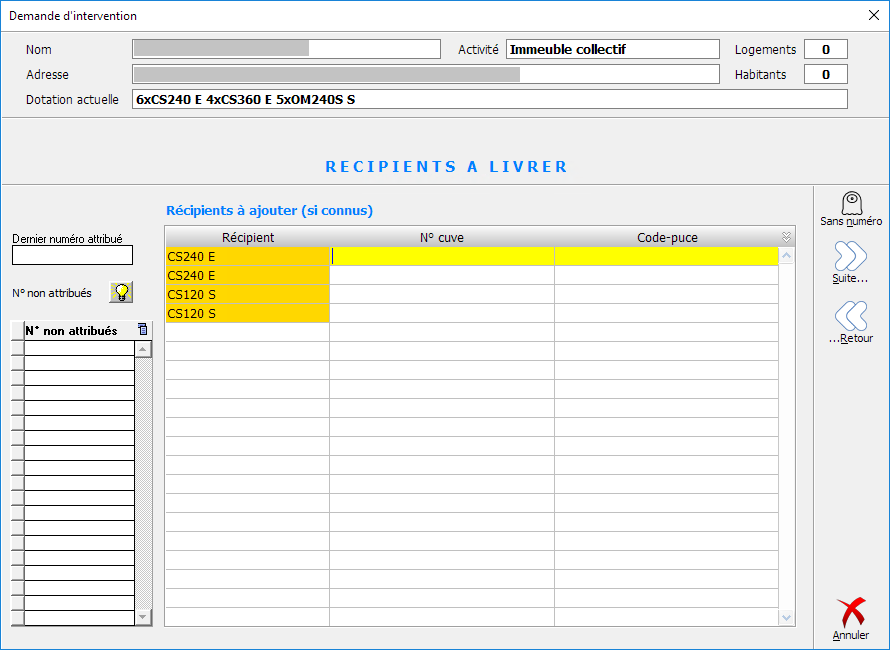Screen dimensions: 890x650
Task: Click the Dotation actuelle field
Action: [x=489, y=99]
